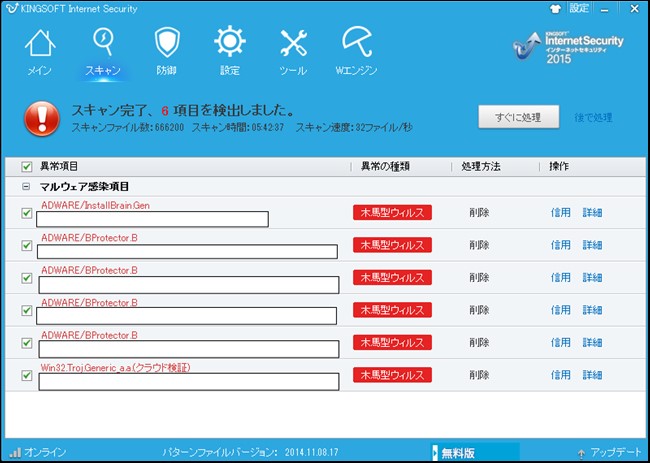Image resolution: width=650 pixels, height=463 pixels.
Task: Click the パターンファイルバージョン 2014.11.08.17 text
Action: tap(250, 452)
